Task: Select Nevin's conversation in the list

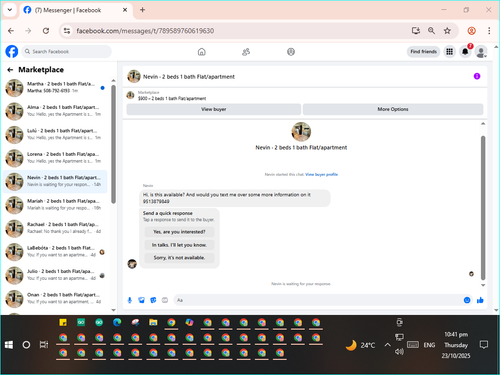Action: point(55,181)
